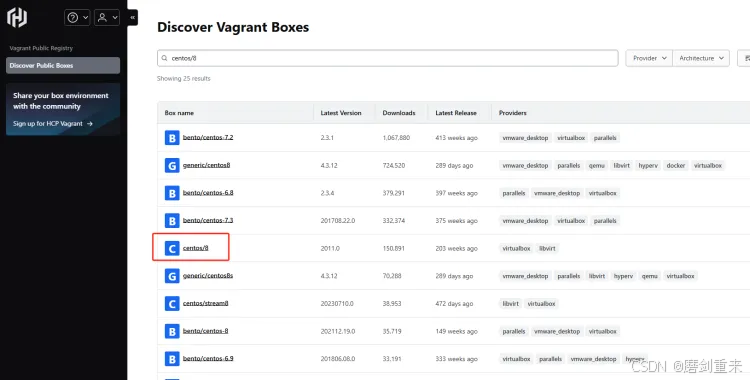Open the user account menu
This screenshot has width=750, height=380.
[x=107, y=18]
